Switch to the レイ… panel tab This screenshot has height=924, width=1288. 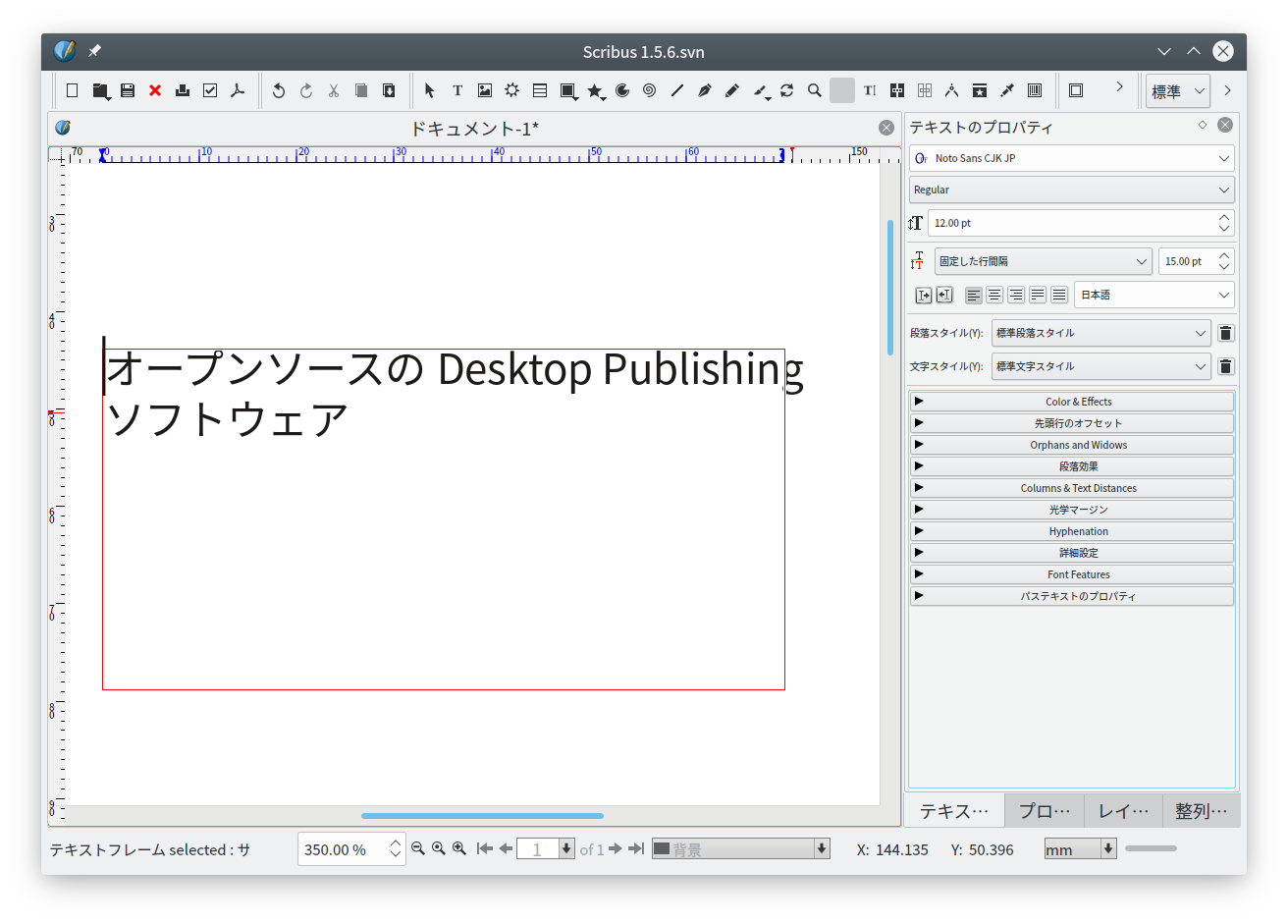1123,811
